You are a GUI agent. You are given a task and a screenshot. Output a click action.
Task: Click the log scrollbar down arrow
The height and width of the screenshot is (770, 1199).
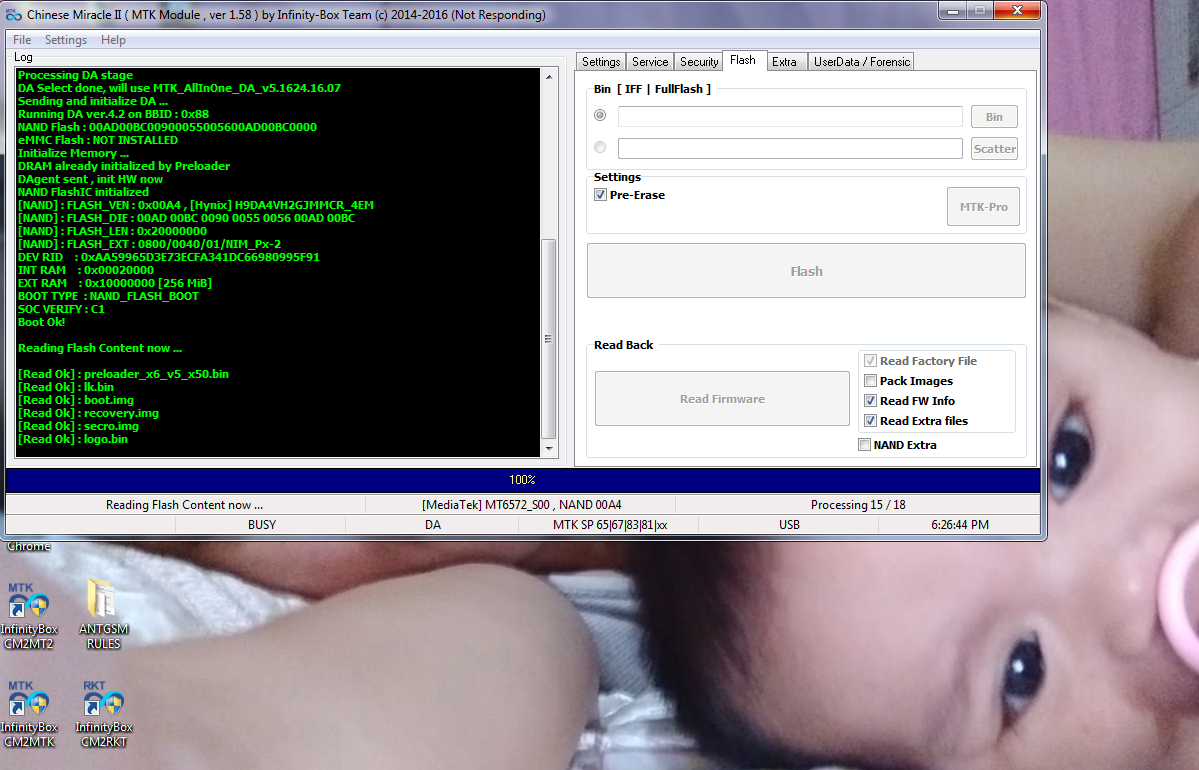click(548, 449)
